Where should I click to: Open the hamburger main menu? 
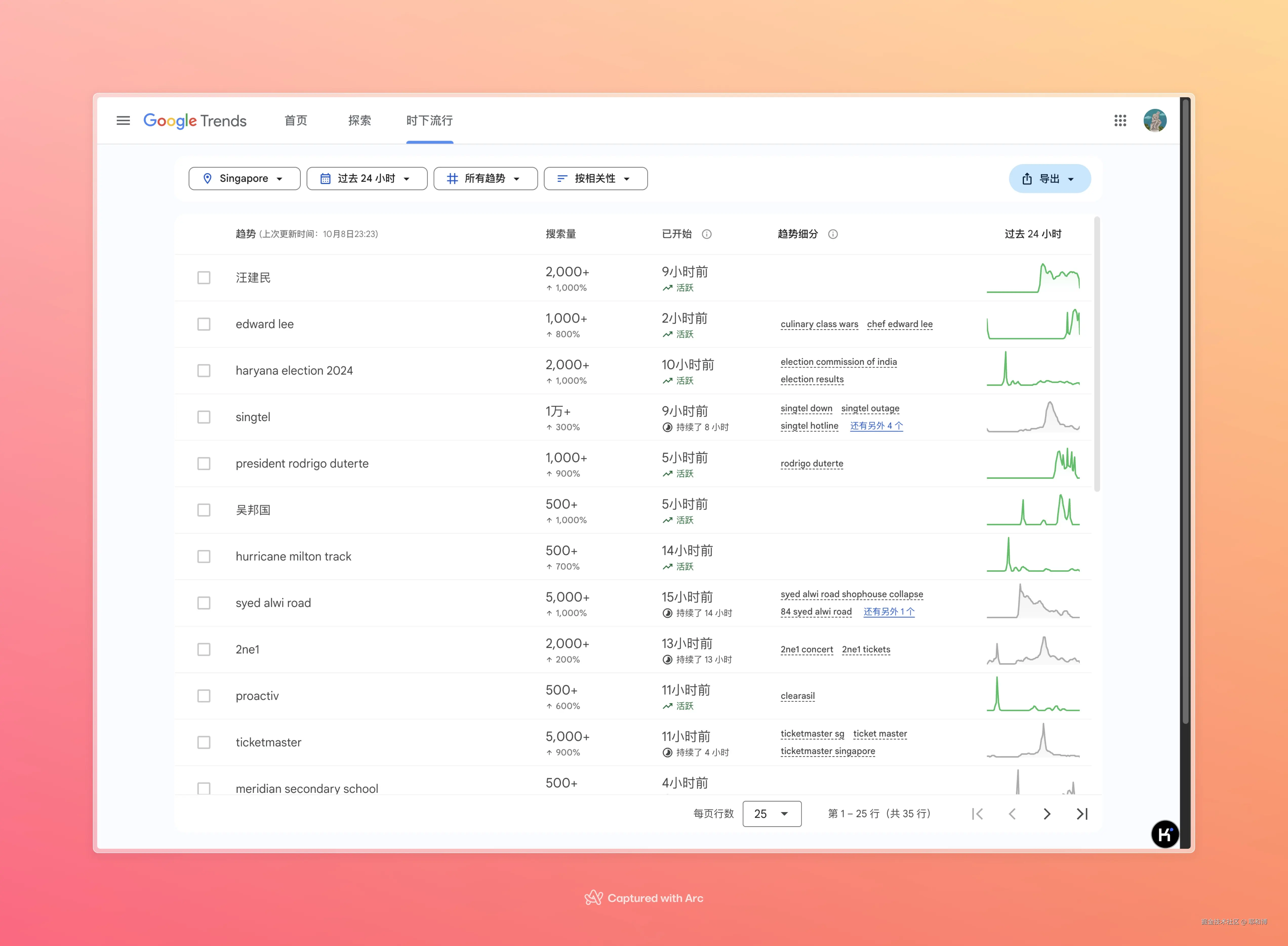(x=123, y=120)
